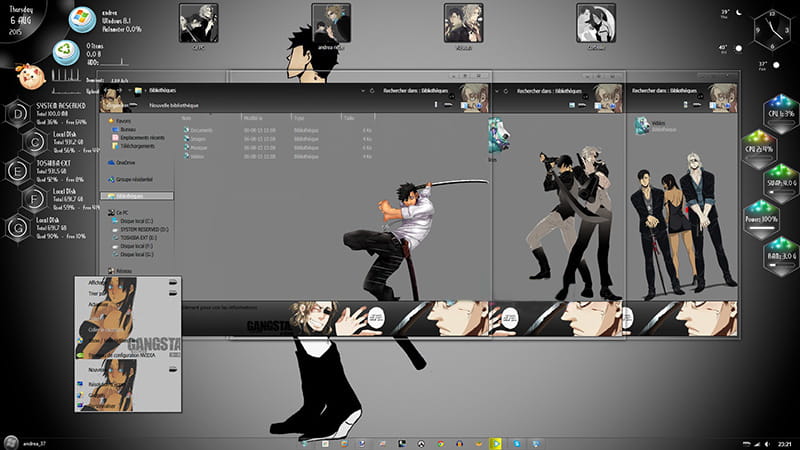
Task: Click the highlighted media player taskbar icon
Action: (x=496, y=444)
